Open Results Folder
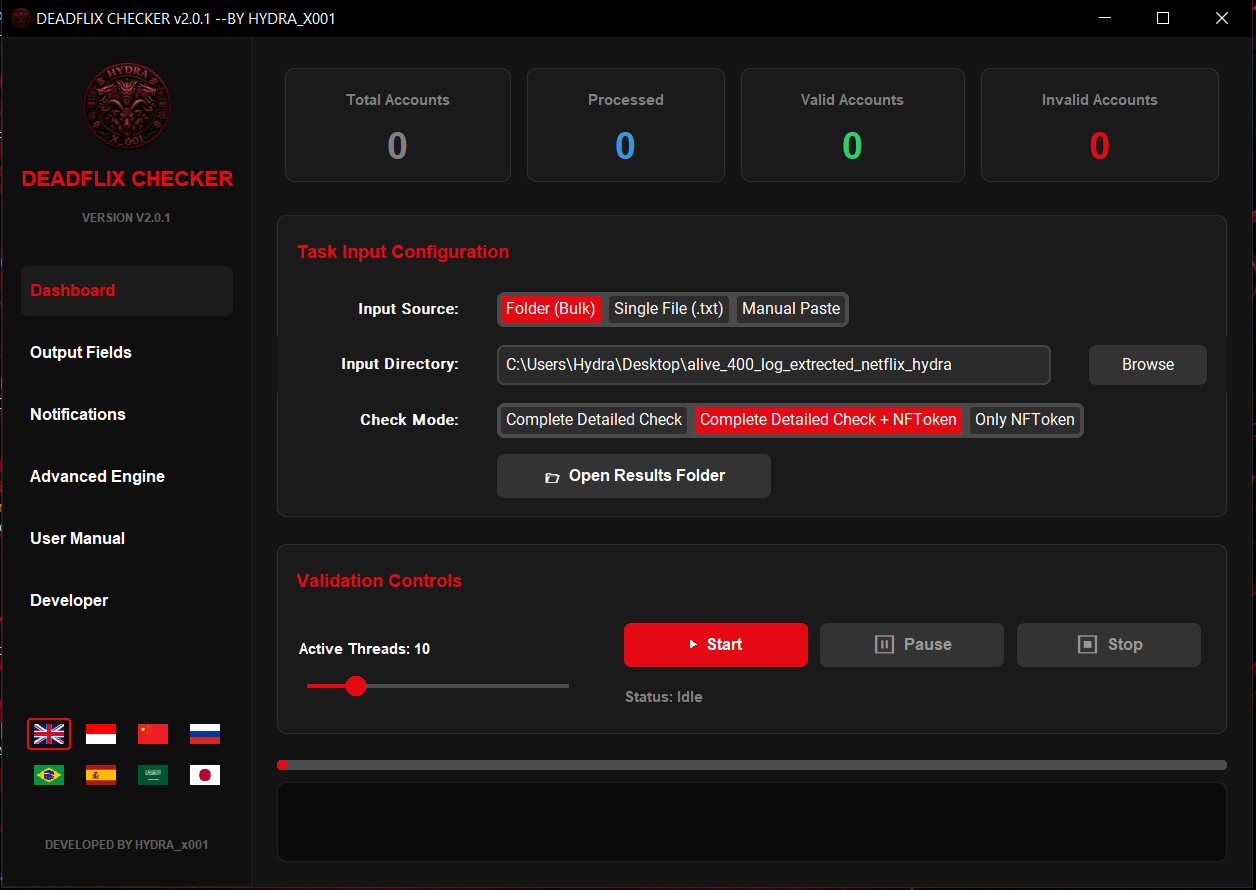The width and height of the screenshot is (1256, 890). (634, 476)
